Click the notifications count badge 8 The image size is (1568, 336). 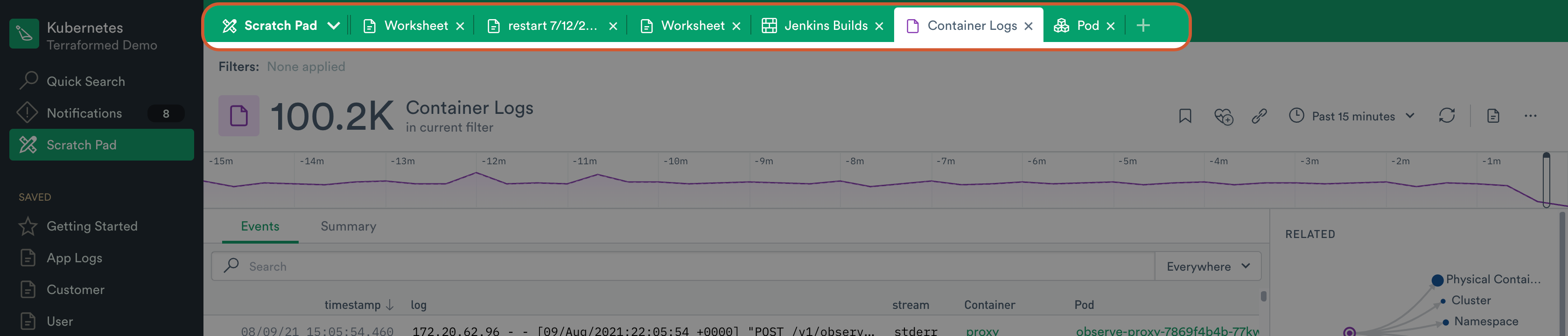coord(166,114)
